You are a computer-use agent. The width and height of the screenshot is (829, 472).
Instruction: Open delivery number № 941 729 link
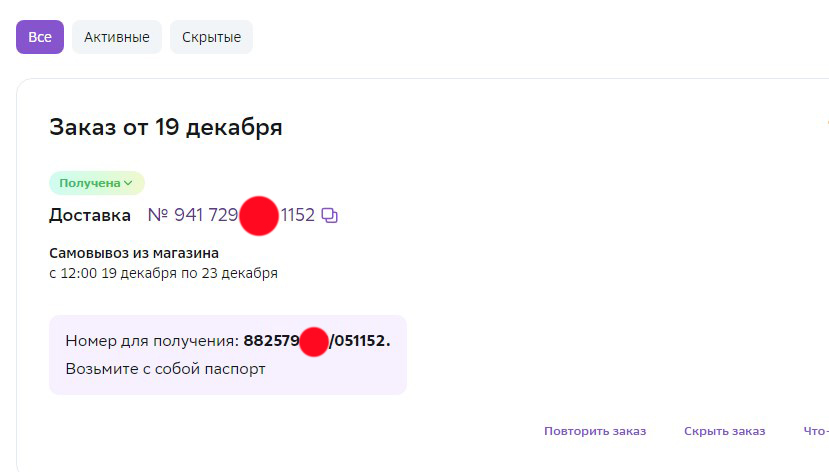click(x=193, y=215)
